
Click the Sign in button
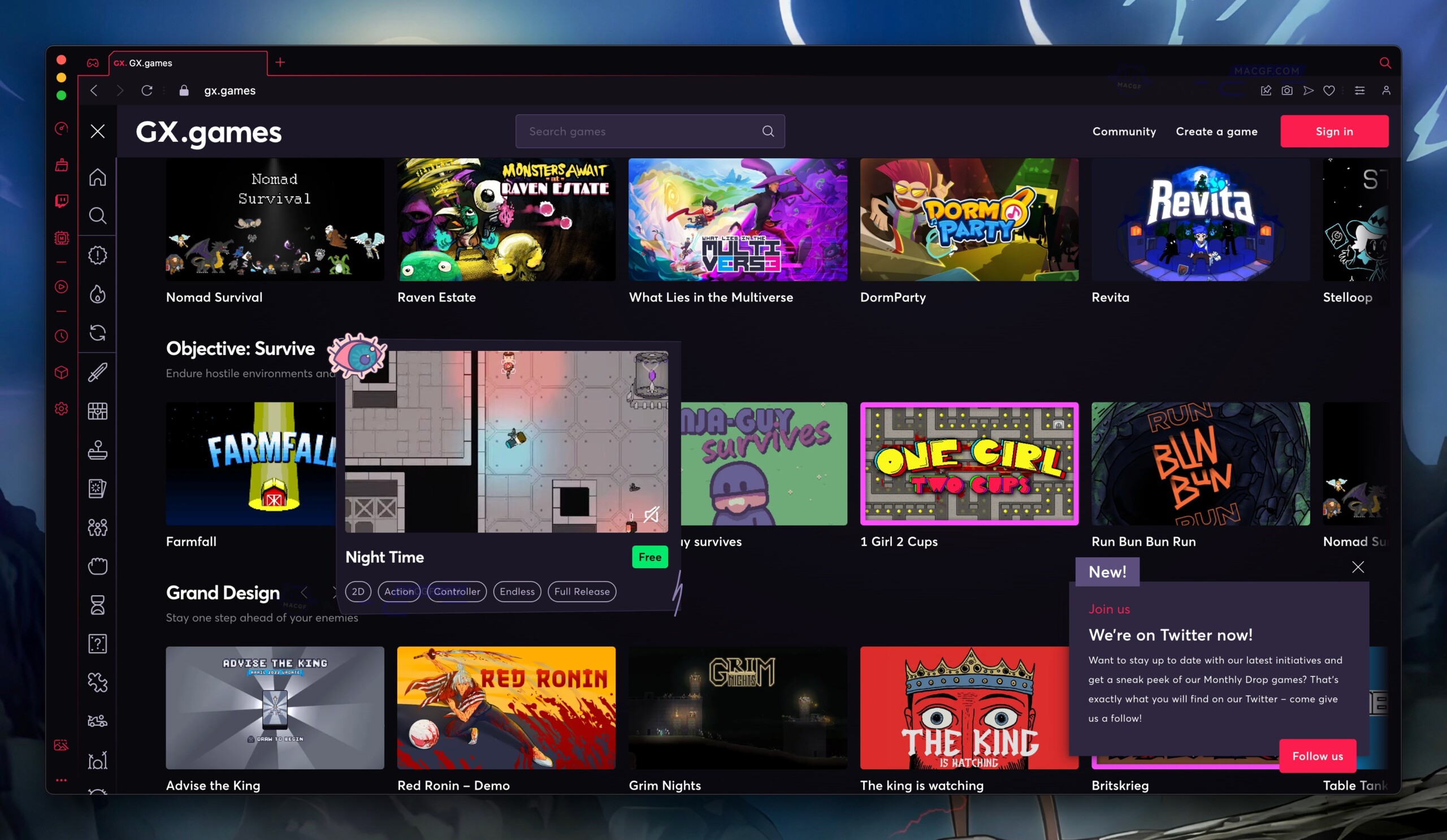tap(1334, 132)
